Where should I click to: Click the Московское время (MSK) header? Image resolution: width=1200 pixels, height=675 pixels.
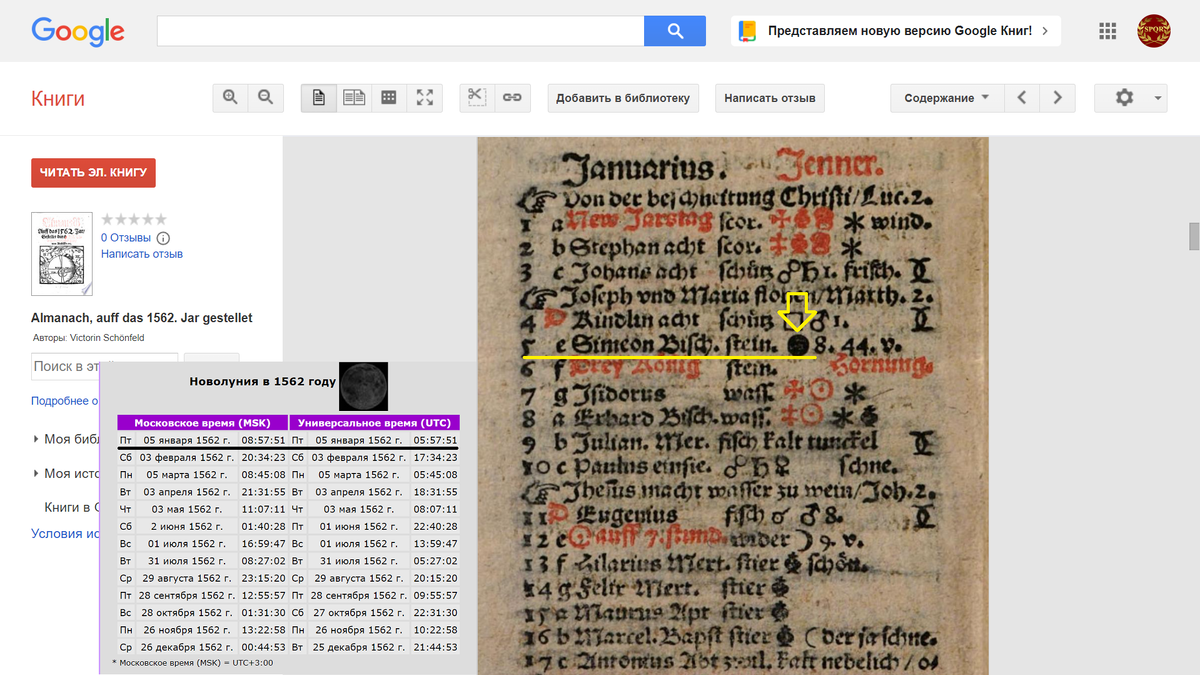tap(202, 423)
